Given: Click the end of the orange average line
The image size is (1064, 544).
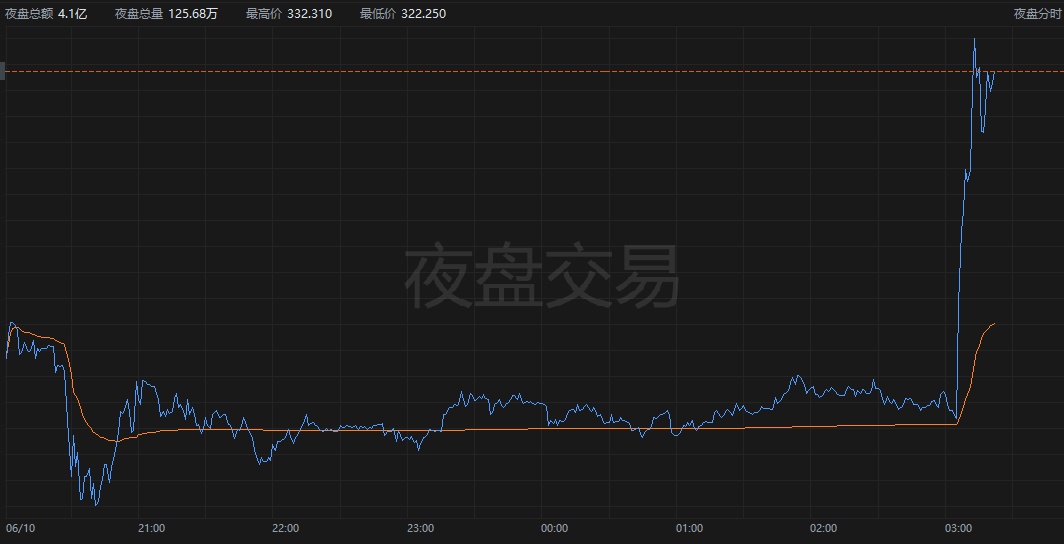Looking at the screenshot, I should pyautogui.click(x=994, y=324).
